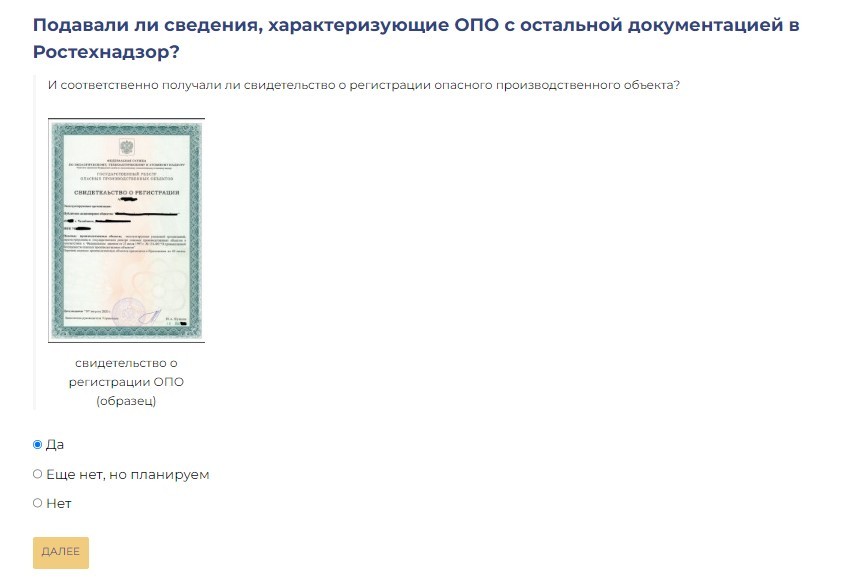Click the ДАЛЕЕ button
This screenshot has width=843, height=588.
coord(61,552)
